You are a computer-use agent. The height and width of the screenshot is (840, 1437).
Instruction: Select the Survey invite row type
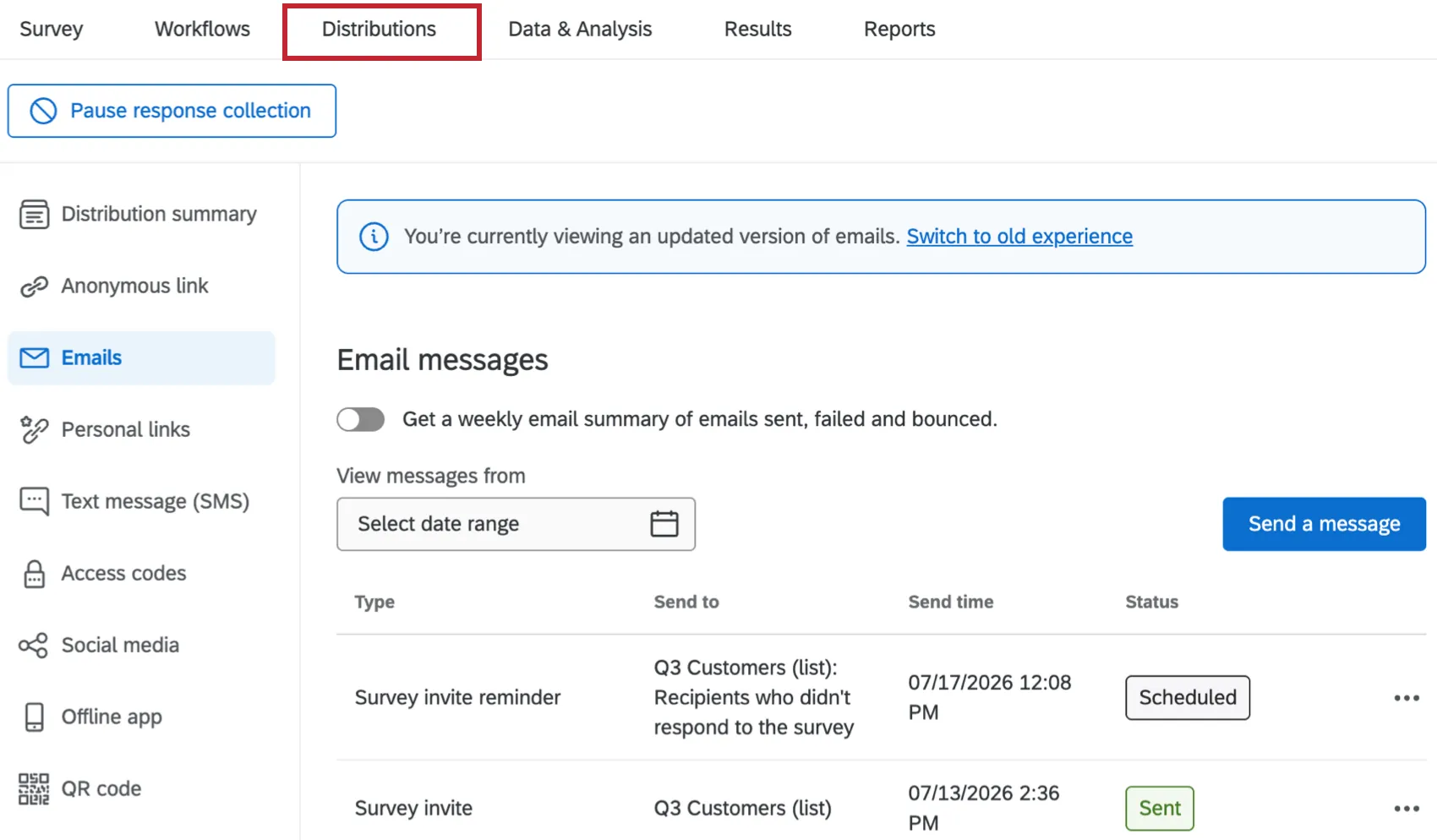(x=413, y=809)
